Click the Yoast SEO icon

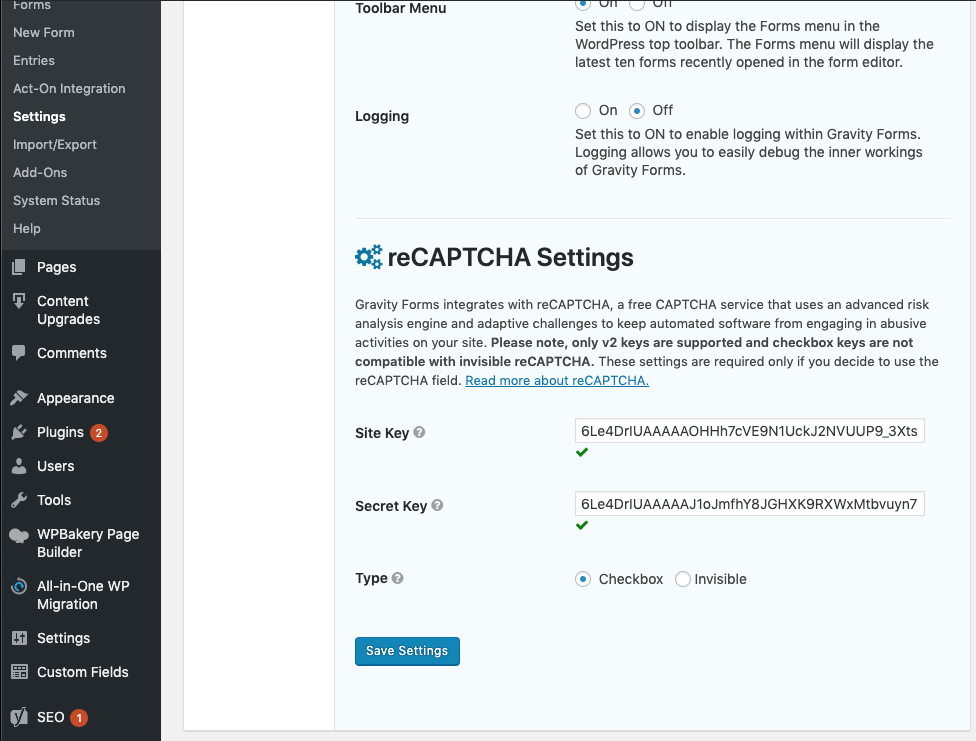pos(19,717)
